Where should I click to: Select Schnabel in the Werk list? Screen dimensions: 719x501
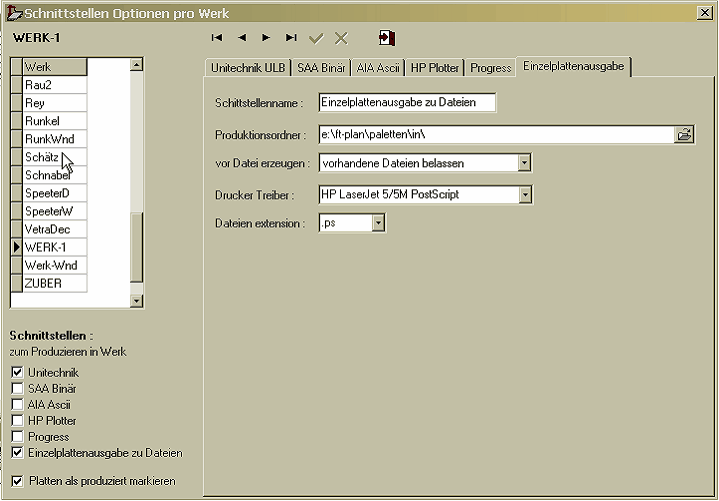[55, 175]
